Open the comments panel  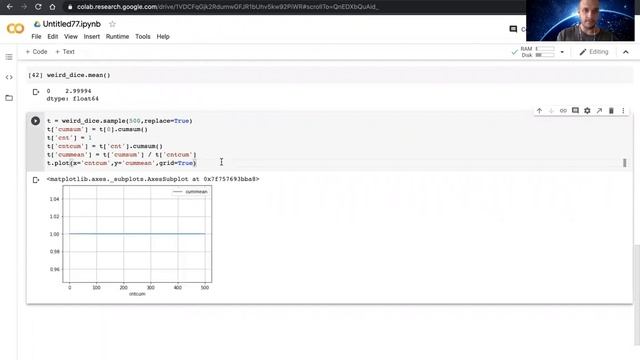click(x=513, y=29)
